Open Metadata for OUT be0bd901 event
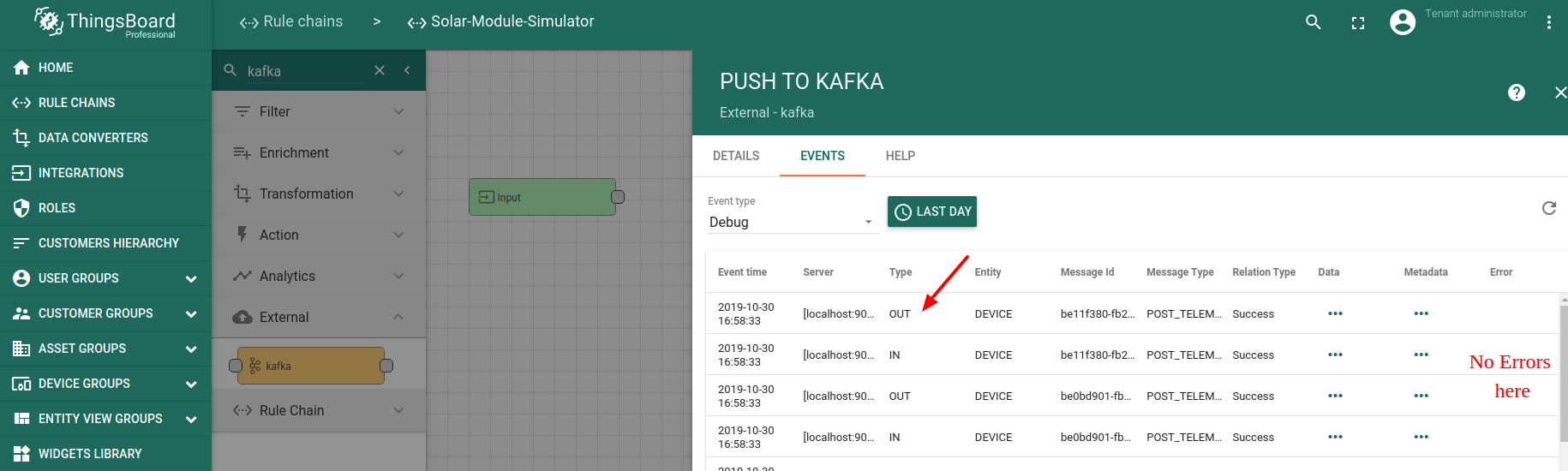 [1421, 396]
